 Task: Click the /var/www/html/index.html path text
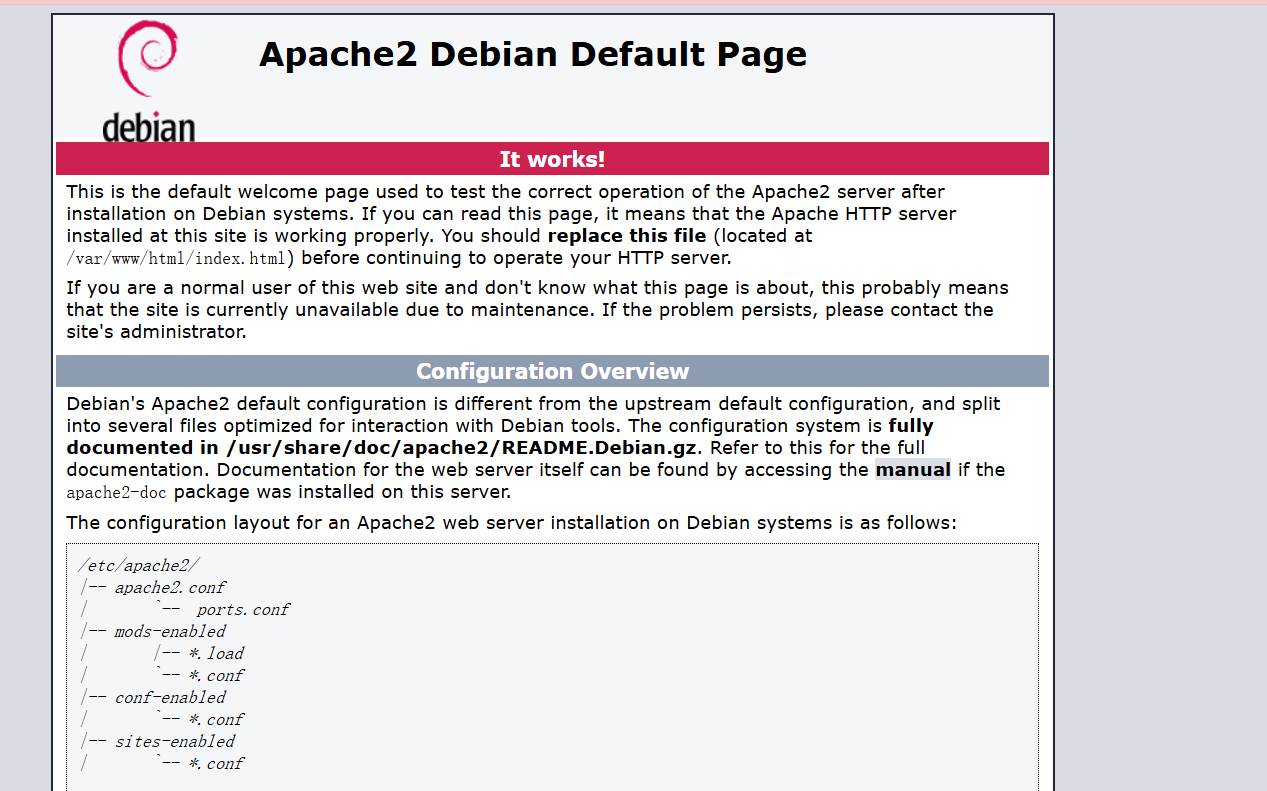(176, 259)
